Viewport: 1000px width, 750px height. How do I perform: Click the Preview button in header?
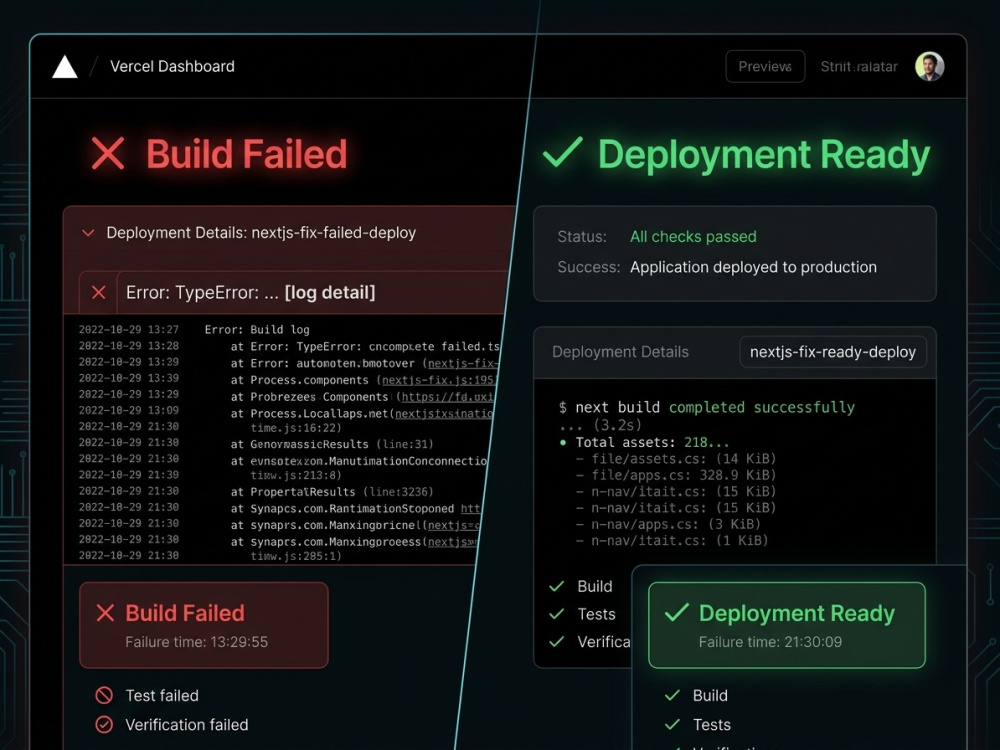point(765,66)
